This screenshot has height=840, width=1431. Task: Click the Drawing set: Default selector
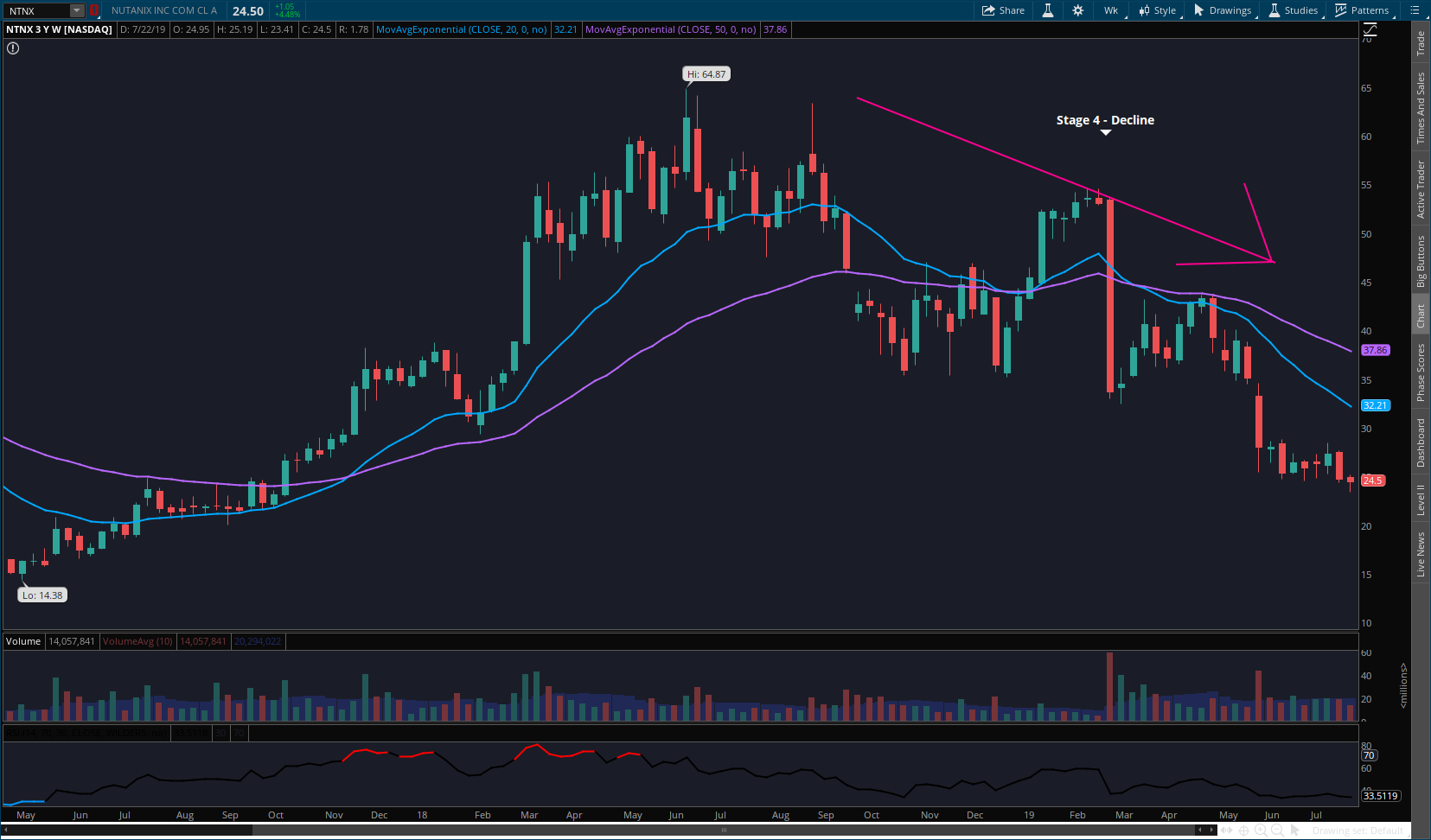(1358, 830)
